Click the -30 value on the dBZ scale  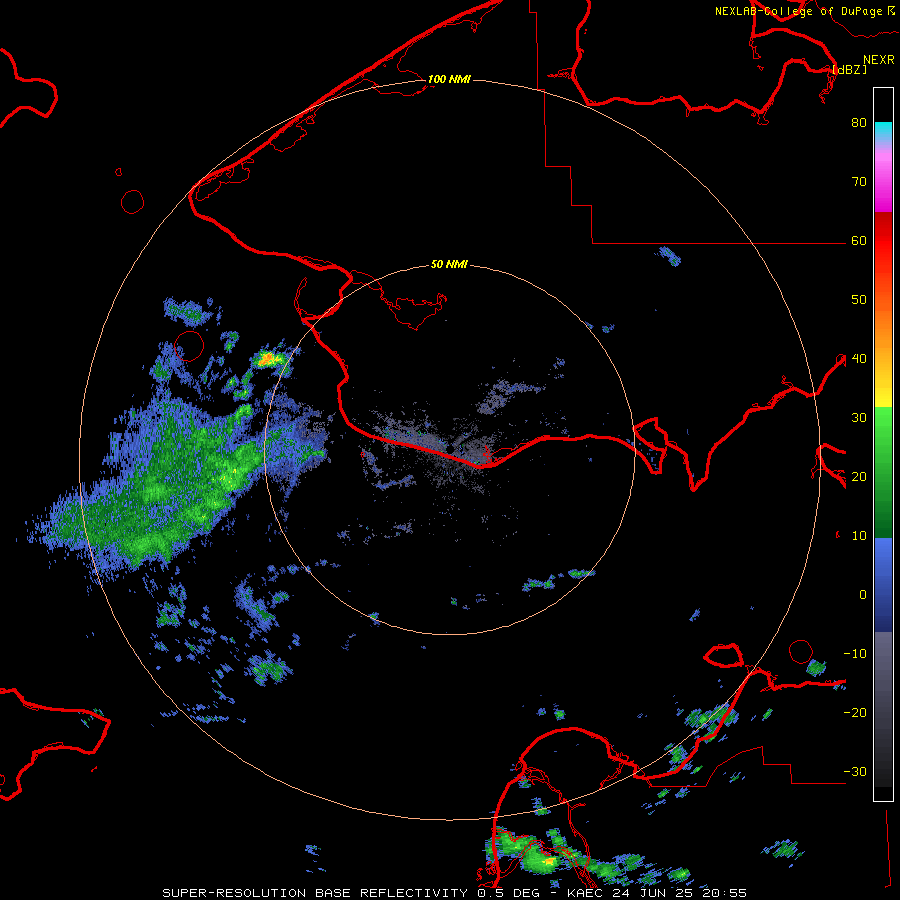(x=855, y=772)
